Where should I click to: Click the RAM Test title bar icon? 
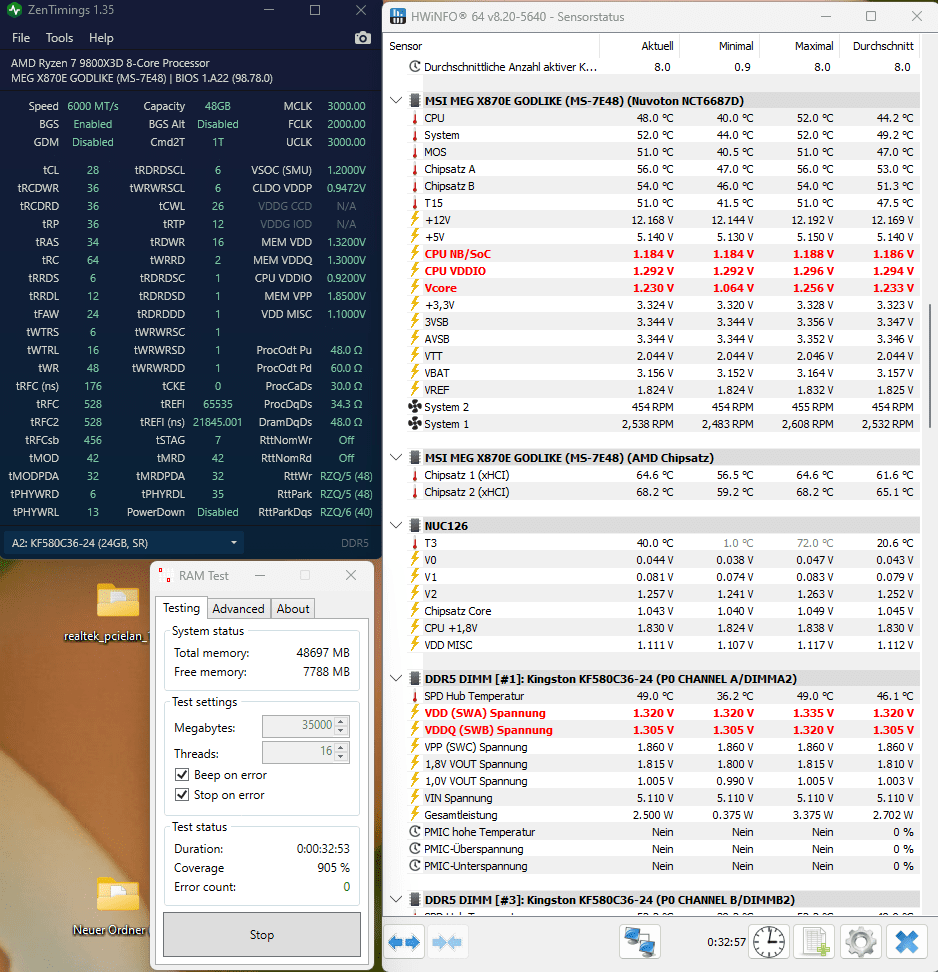tap(165, 575)
